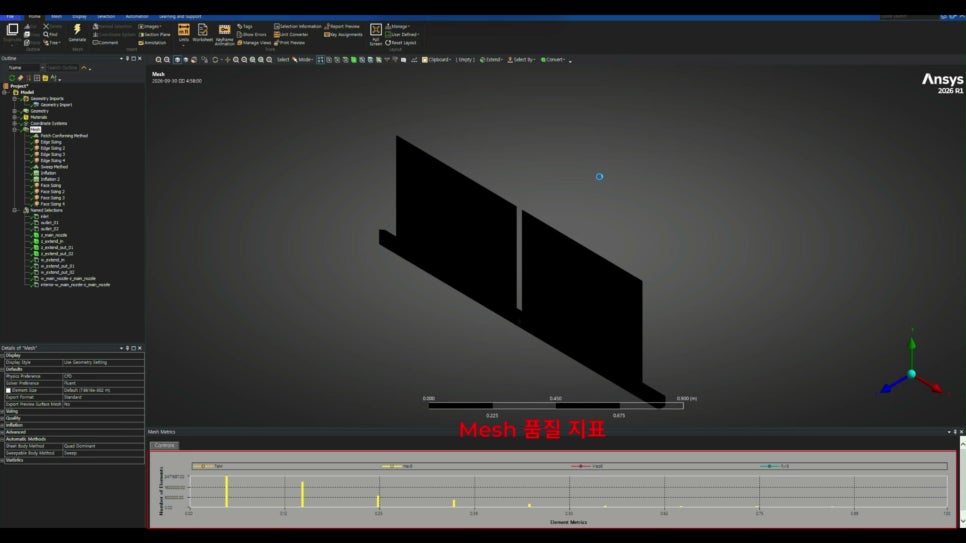Toggle w_extend_in named selection checkbox
Screen dimensions: 966x543
click(36, 259)
